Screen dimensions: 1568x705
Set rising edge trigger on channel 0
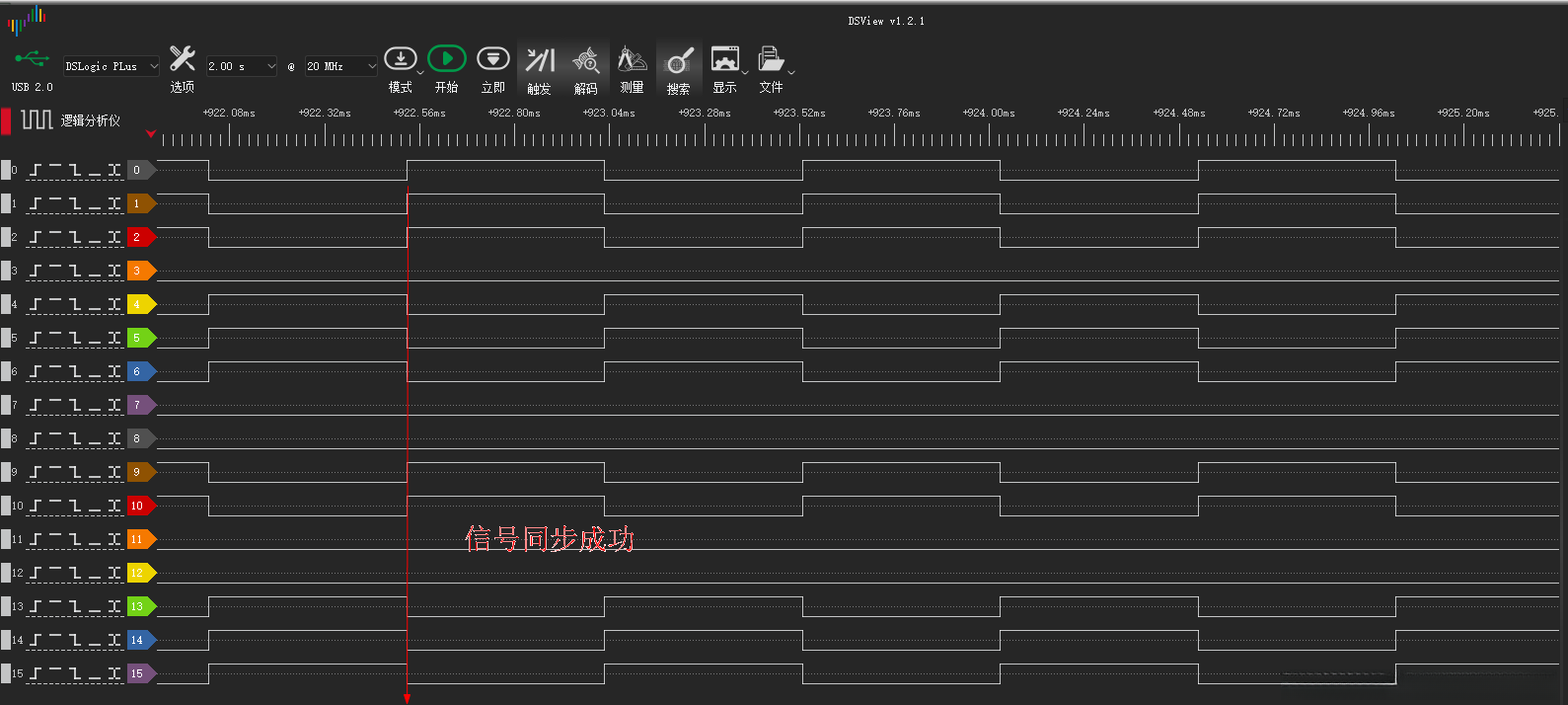point(37,170)
